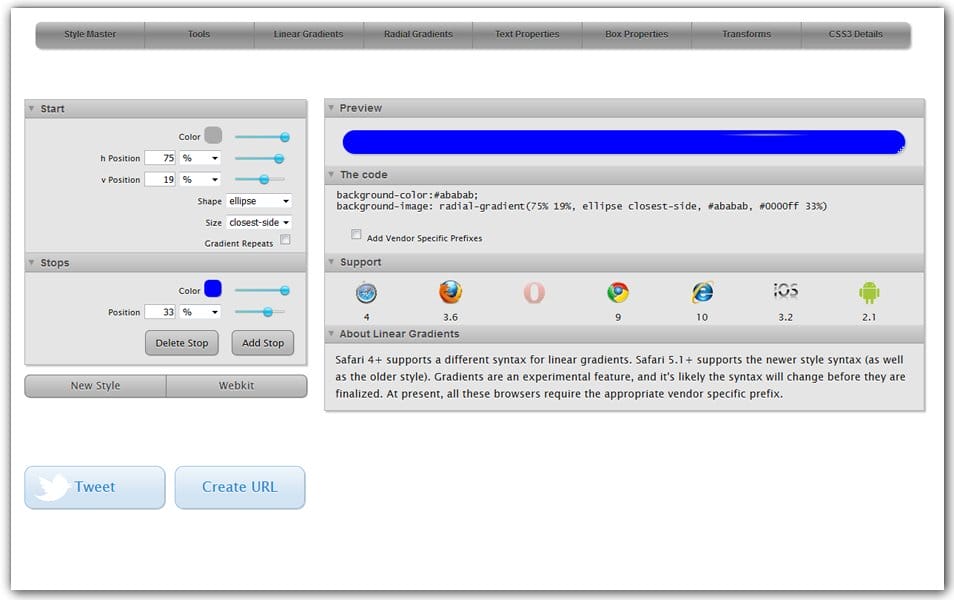Open the h Position unit dropdown
954x600 pixels.
200,158
